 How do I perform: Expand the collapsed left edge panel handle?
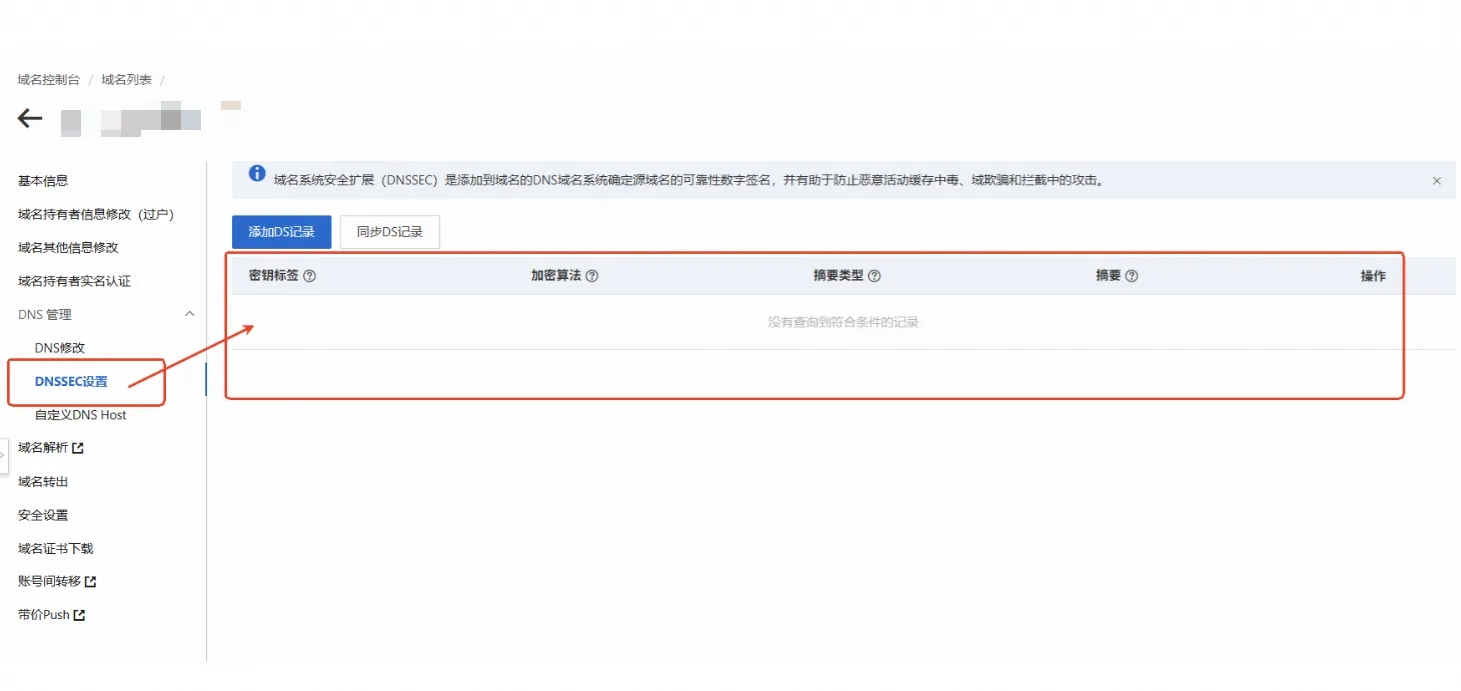3,453
